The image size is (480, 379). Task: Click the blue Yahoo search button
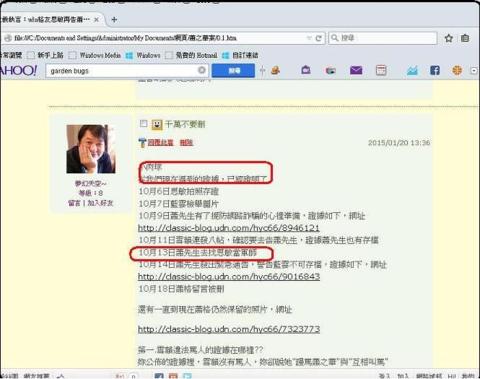coord(233,70)
